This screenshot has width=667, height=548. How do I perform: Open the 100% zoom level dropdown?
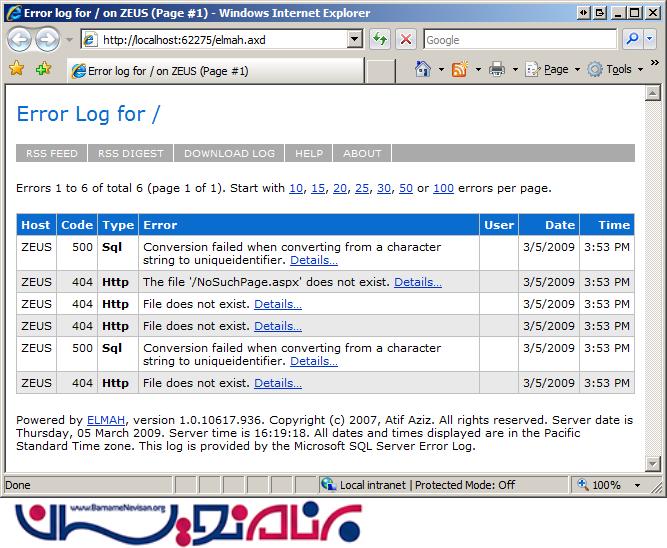click(612, 484)
